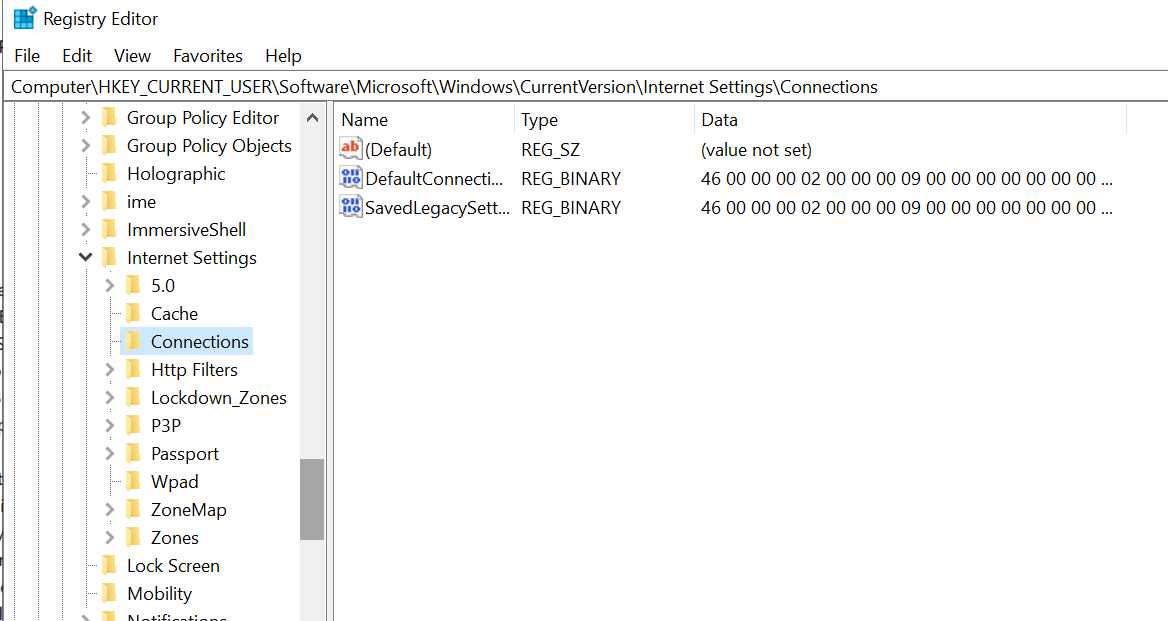Click the 5.0 folder icon
The image size is (1168, 621).
coord(133,285)
